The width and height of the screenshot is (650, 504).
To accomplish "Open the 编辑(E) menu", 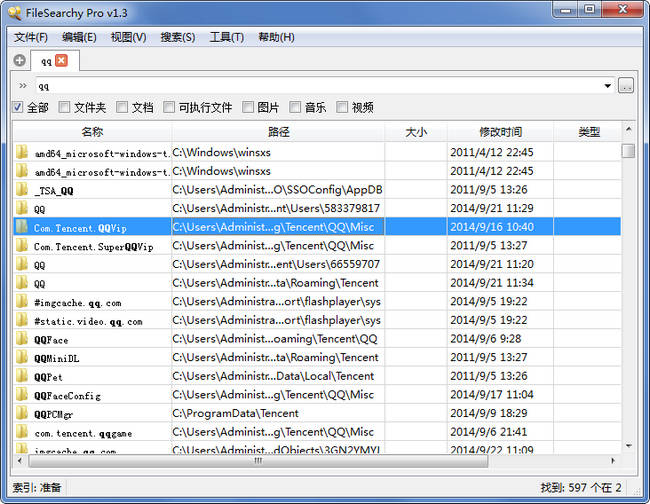I will [x=79, y=37].
